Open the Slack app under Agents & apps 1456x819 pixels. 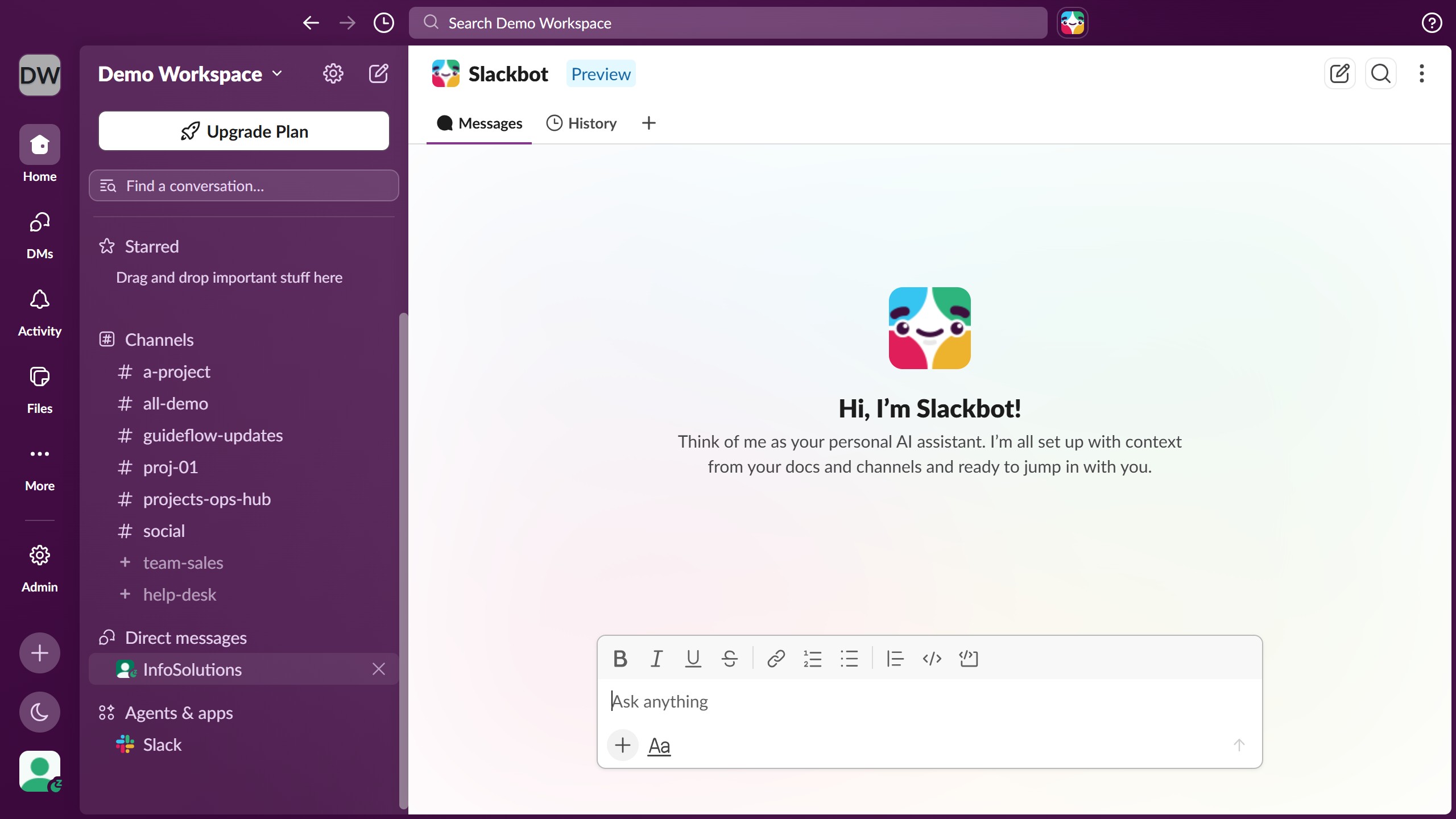tap(243, 744)
